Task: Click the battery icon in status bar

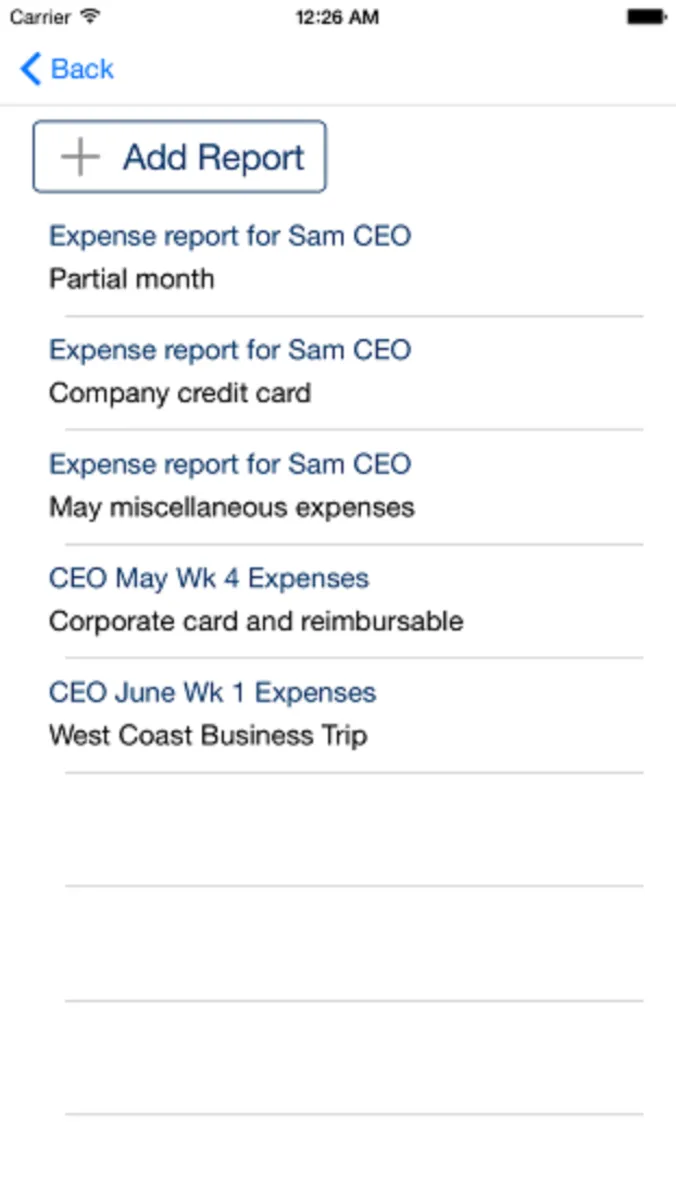Action: [x=646, y=17]
